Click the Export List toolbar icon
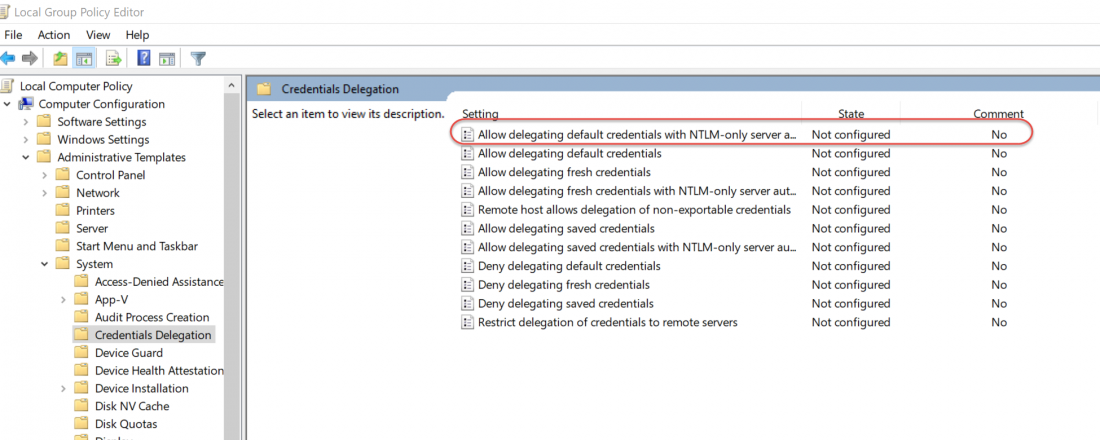1100x440 pixels. tap(114, 58)
